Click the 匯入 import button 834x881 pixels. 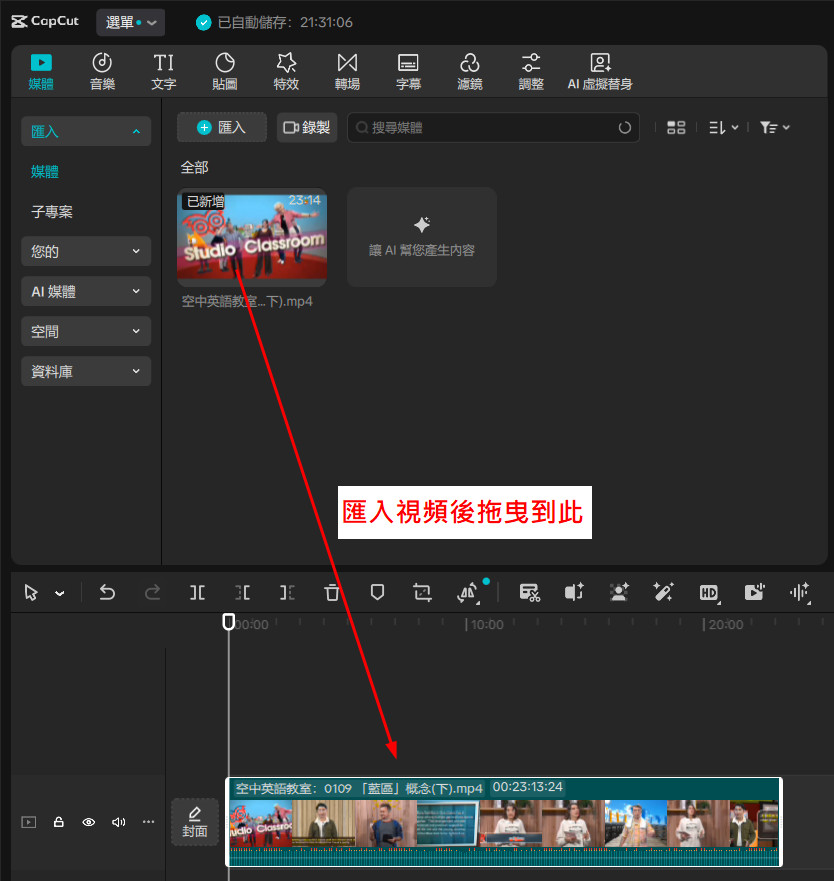(x=222, y=127)
